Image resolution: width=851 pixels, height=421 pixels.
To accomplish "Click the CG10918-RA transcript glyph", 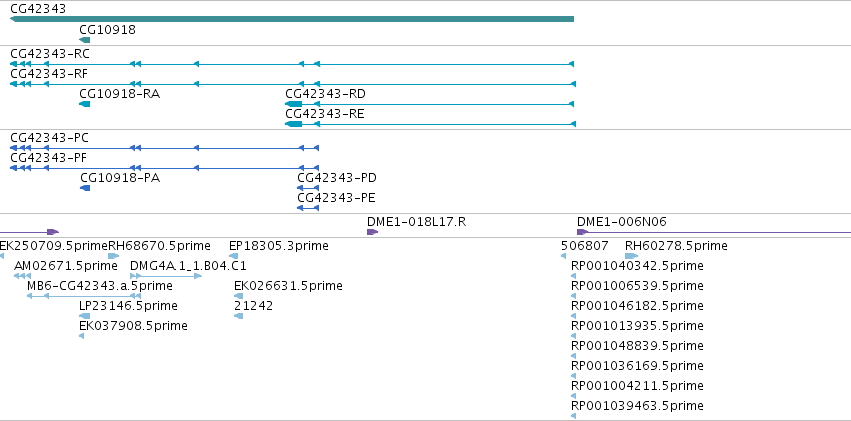I will tap(85, 104).
